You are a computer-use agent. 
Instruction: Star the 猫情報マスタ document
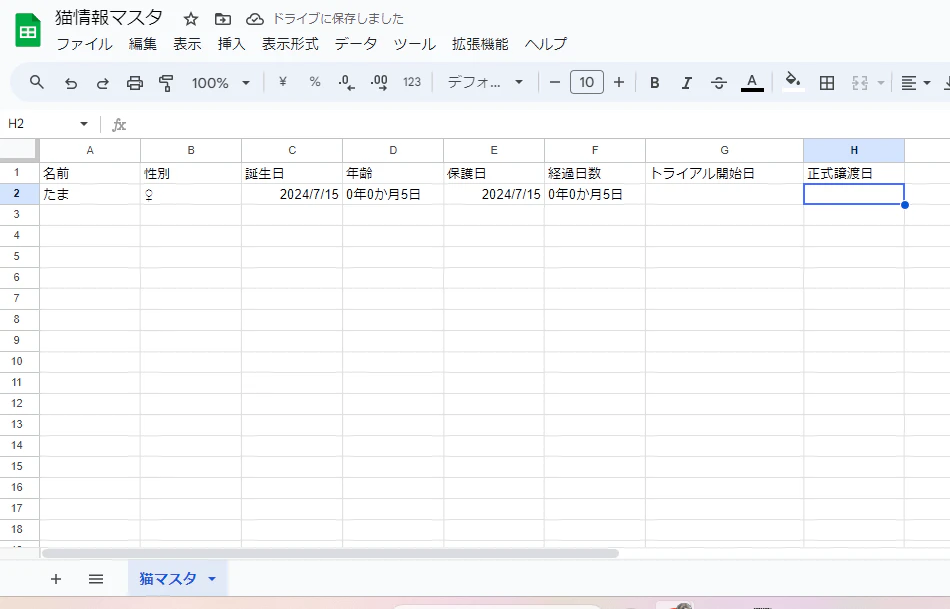pyautogui.click(x=191, y=19)
